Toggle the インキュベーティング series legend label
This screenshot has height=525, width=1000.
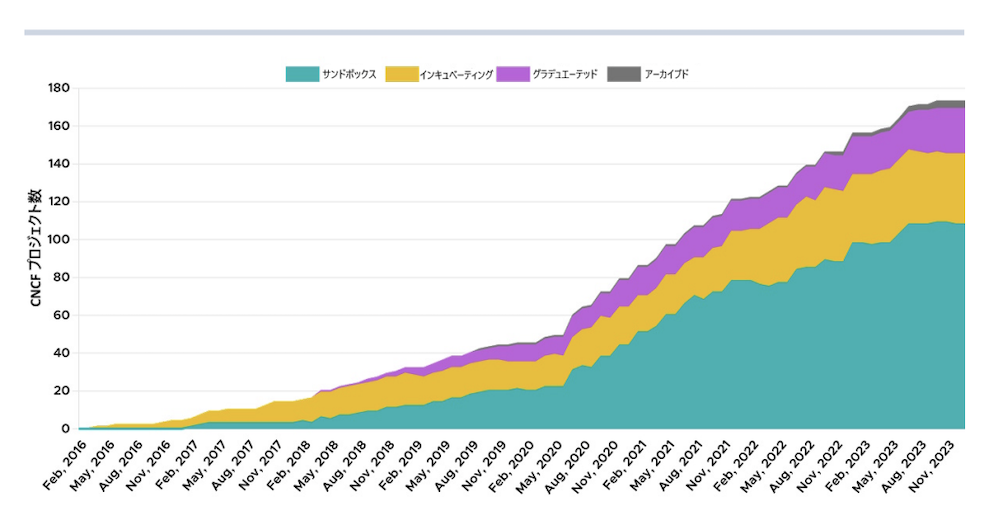click(456, 75)
